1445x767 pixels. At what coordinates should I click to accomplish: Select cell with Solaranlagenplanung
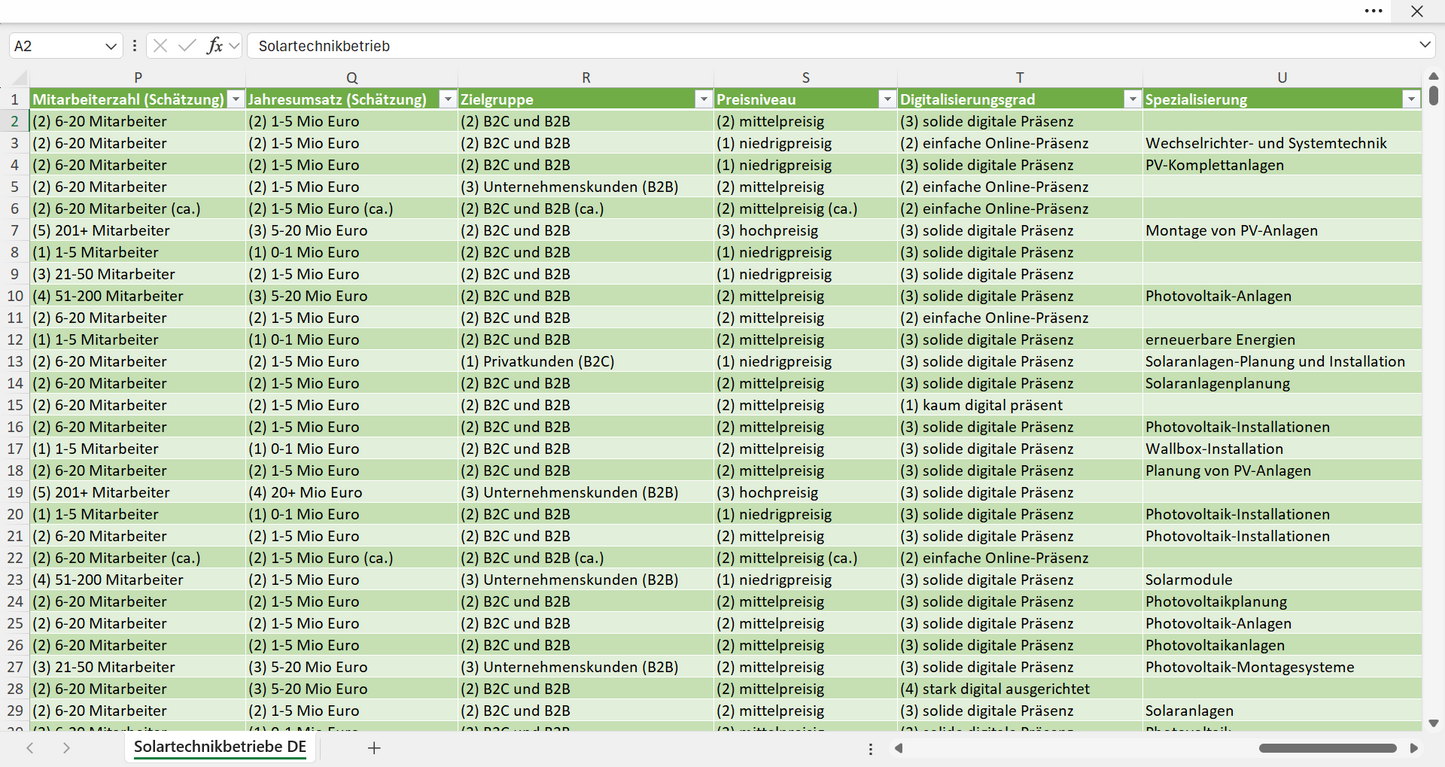[x=1282, y=383]
